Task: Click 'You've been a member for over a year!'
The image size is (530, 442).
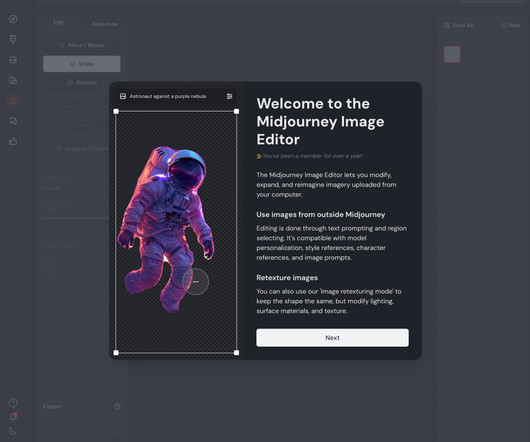Action: click(313, 156)
